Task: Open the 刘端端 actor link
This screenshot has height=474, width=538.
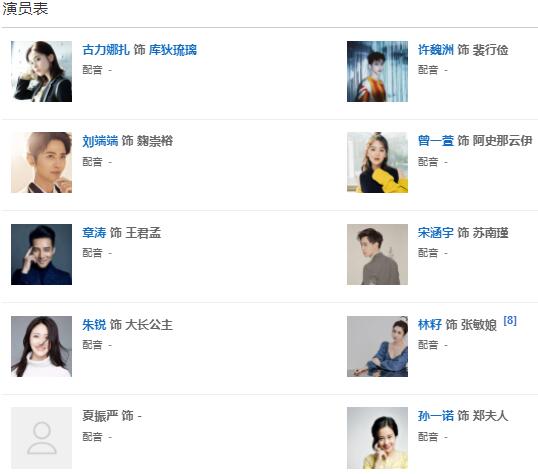Action: click(100, 141)
